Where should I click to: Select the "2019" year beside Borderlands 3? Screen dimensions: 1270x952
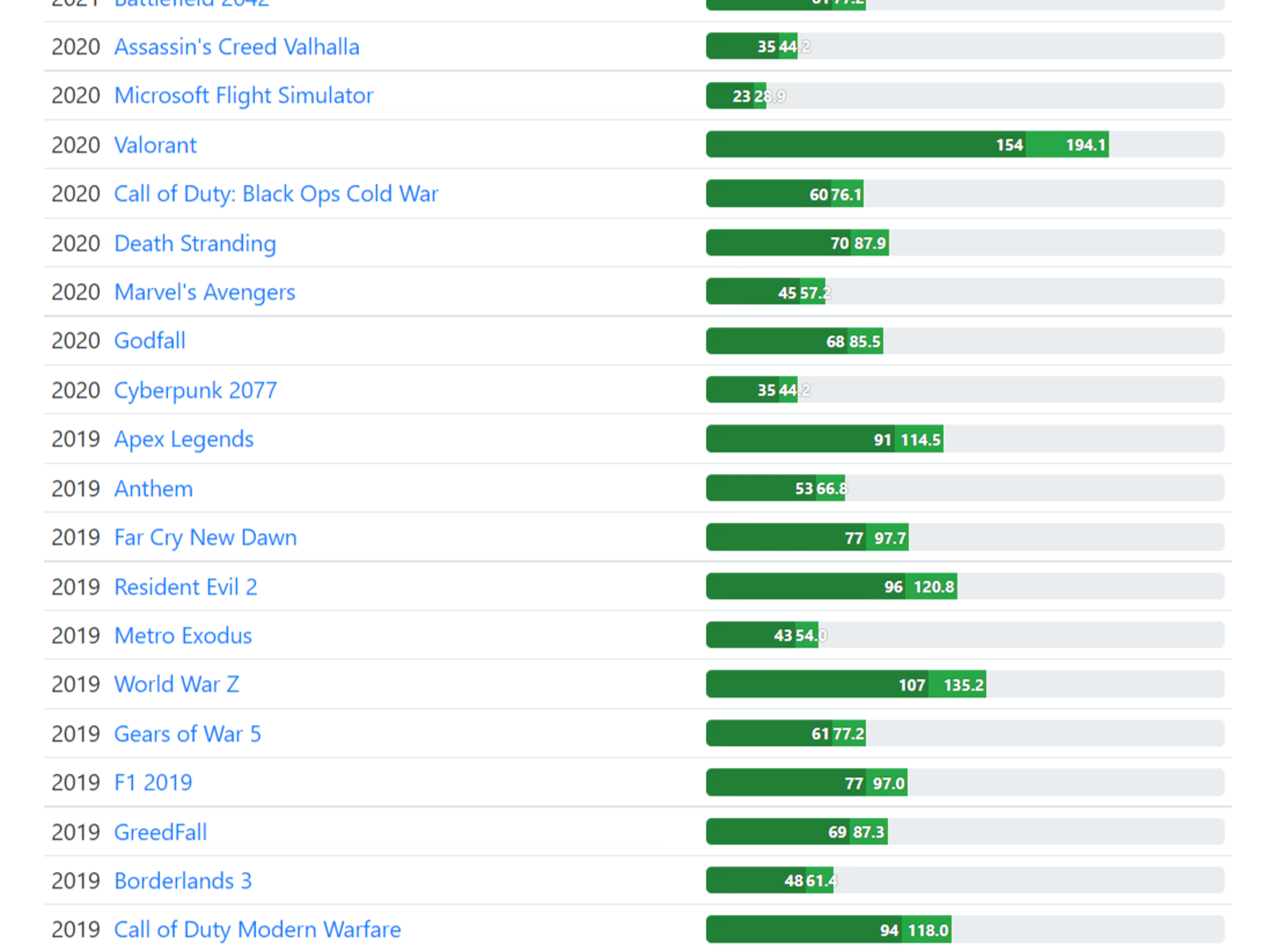[x=76, y=881]
